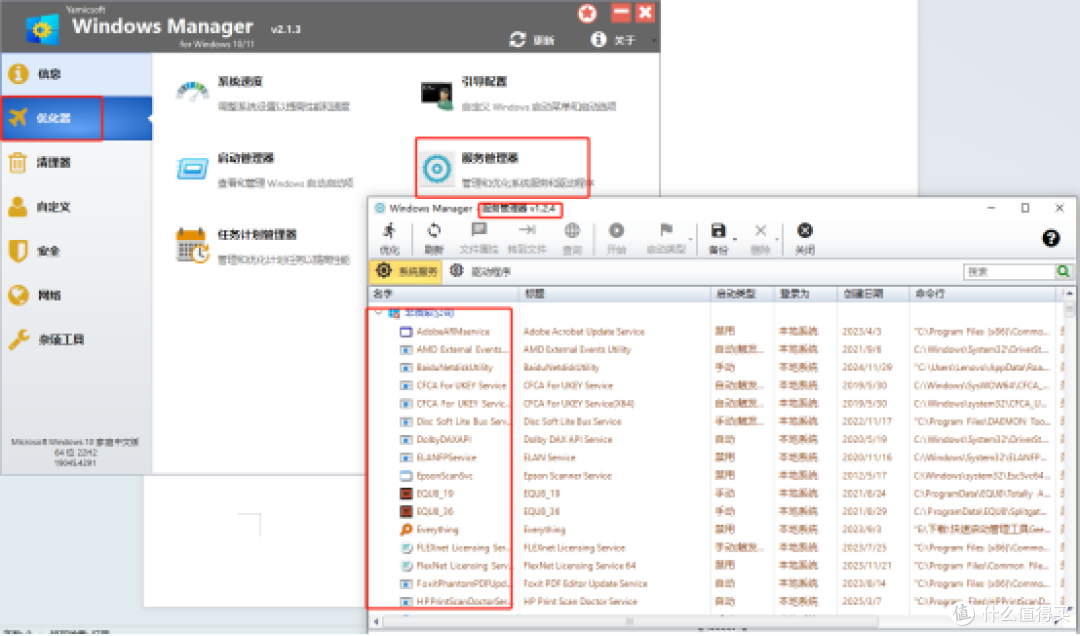Click 刷新 refresh toolbar icon in service manager
Viewport: 1080px width, 636px height.
(x=434, y=238)
